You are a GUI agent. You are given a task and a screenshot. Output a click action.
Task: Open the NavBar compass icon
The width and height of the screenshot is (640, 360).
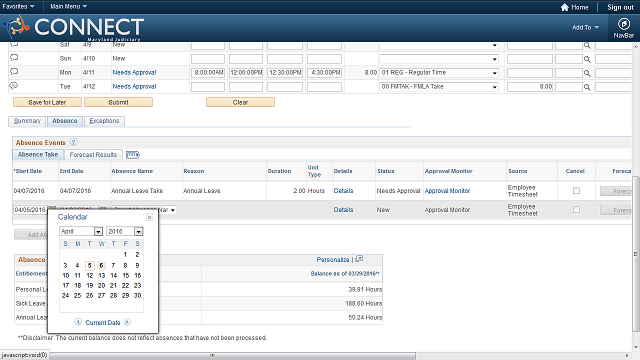pos(623,24)
